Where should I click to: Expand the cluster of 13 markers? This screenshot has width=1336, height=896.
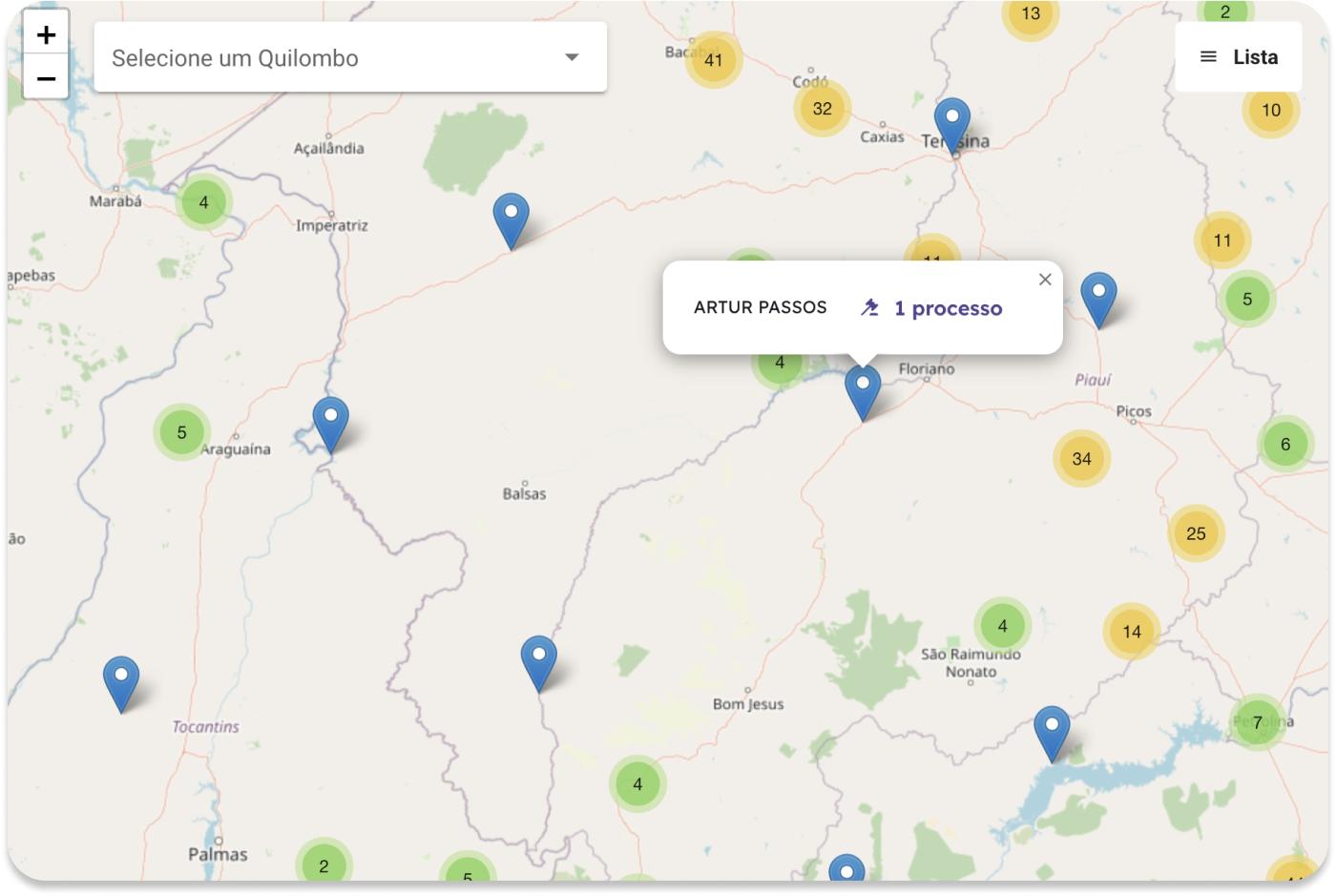coord(1031,14)
